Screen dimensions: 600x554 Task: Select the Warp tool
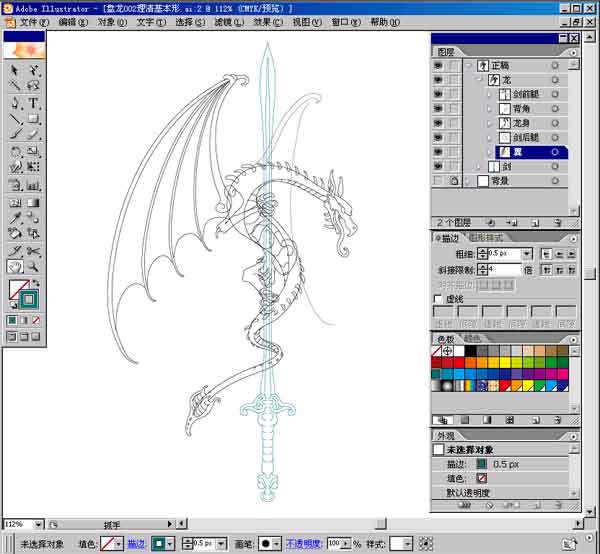pos(15,167)
